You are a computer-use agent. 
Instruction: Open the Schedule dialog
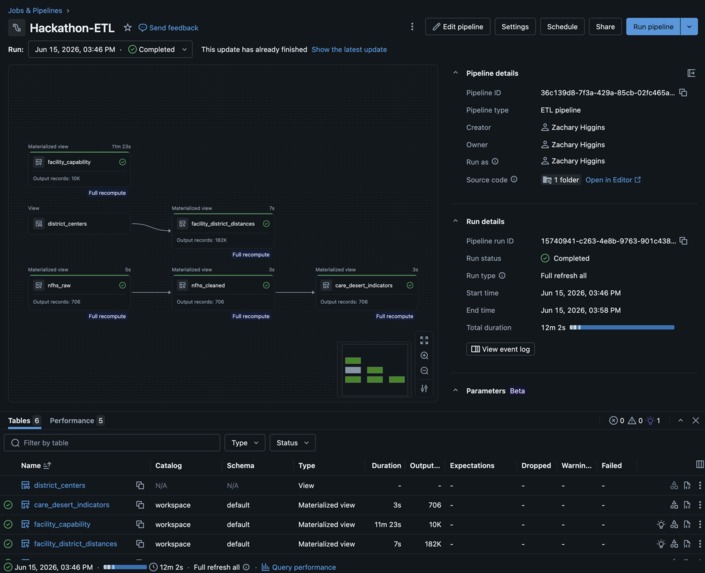pyautogui.click(x=562, y=27)
